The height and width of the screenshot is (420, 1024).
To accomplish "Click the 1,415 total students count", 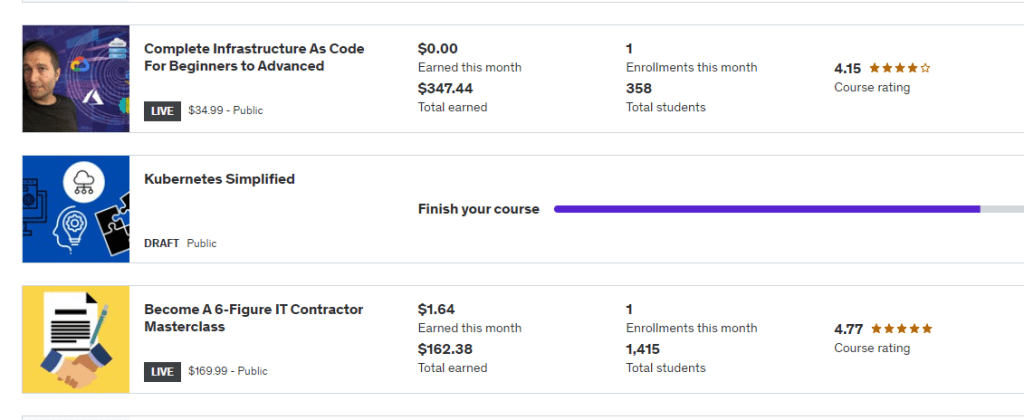I will click(x=643, y=349).
